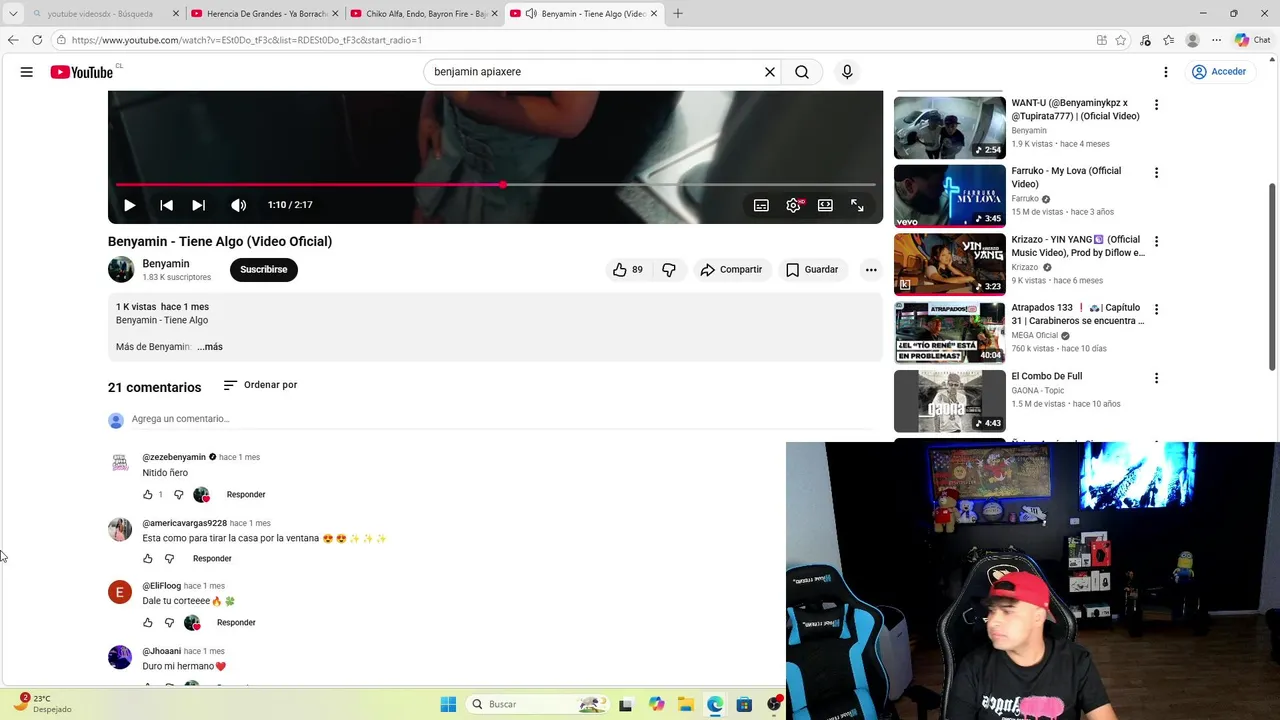Share the video via Compartir

click(x=731, y=270)
